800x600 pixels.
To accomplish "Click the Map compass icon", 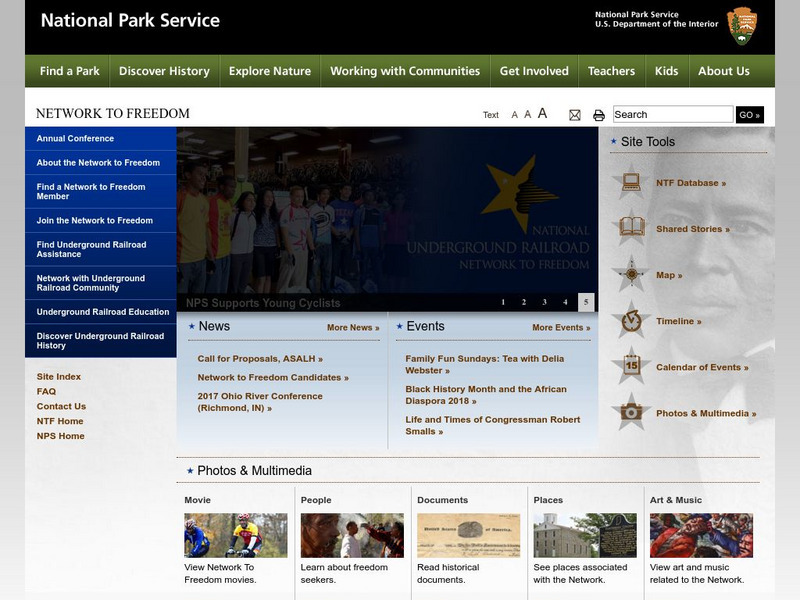I will coord(631,274).
